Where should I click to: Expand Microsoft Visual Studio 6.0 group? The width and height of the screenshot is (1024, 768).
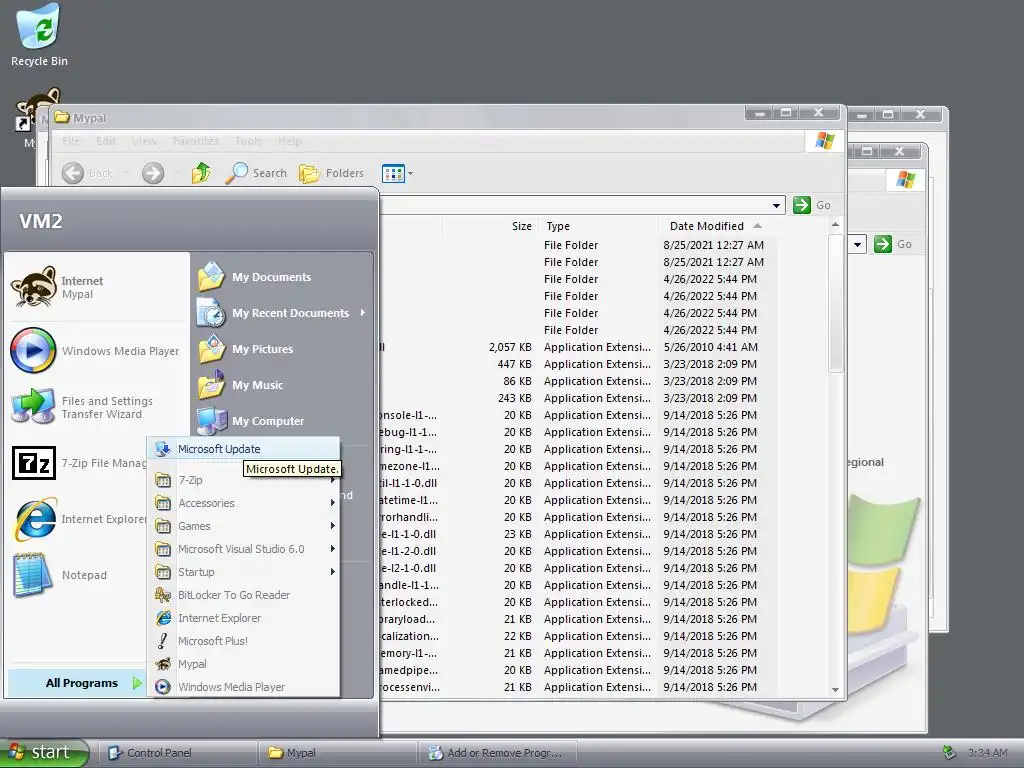tap(244, 549)
